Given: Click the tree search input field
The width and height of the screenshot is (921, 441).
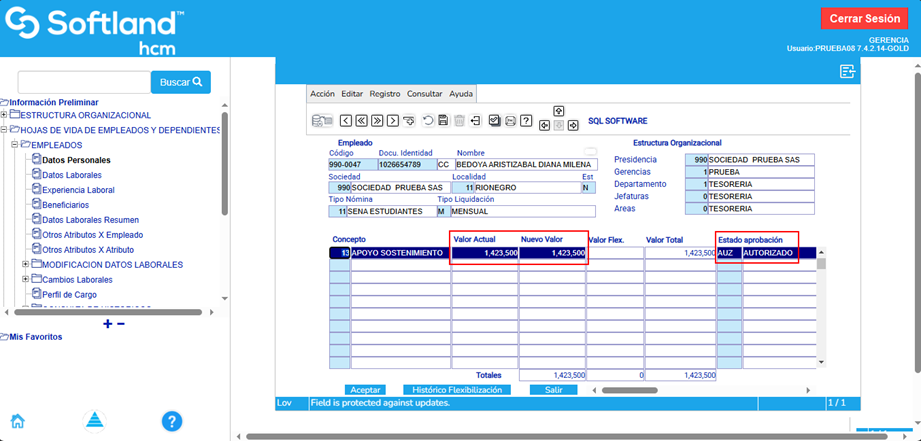Looking at the screenshot, I should 83,82.
